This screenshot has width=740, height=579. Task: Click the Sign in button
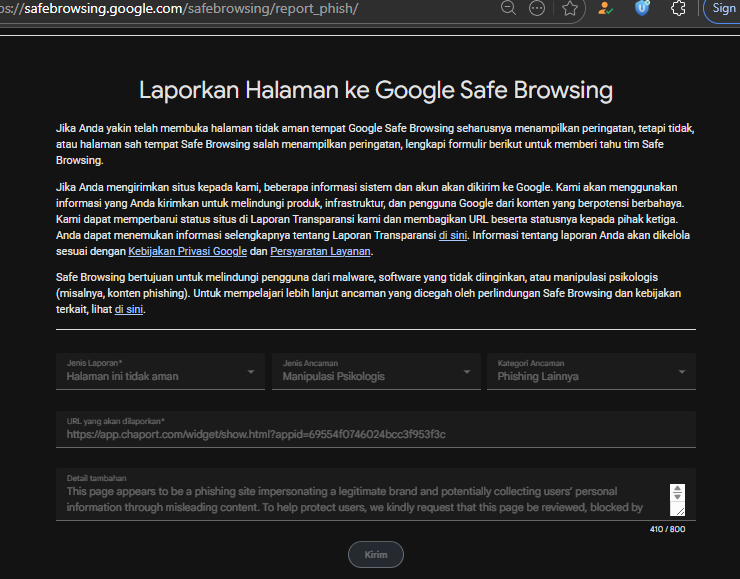click(722, 8)
